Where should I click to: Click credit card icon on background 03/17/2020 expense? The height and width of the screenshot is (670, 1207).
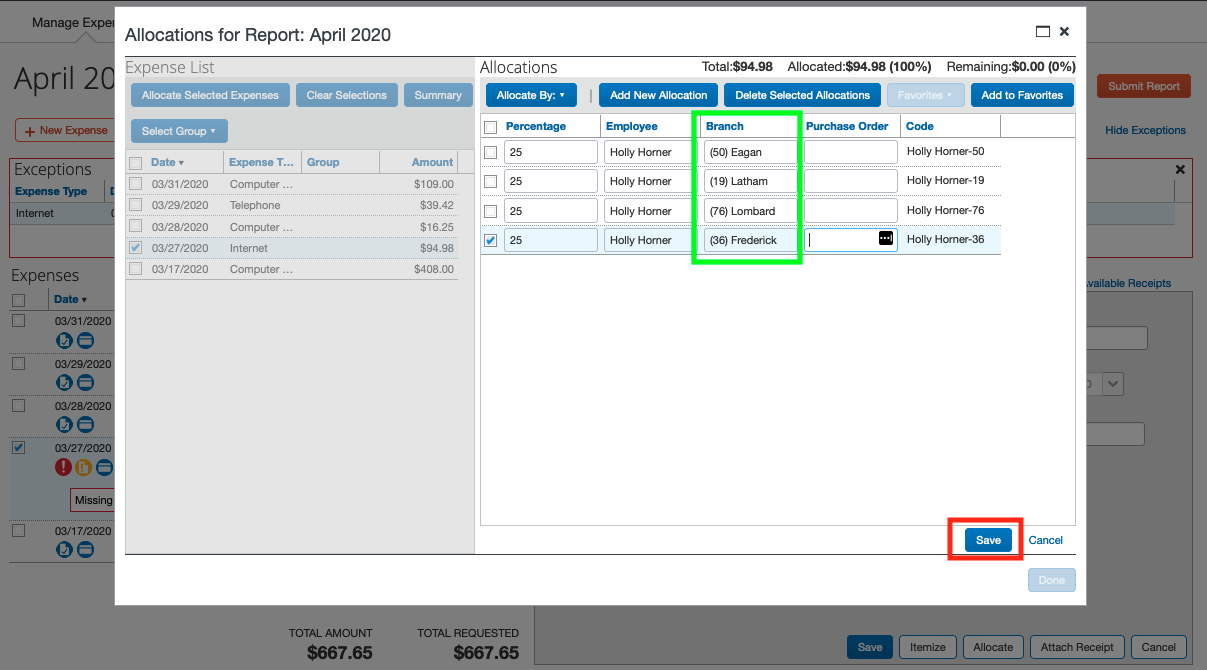[86, 549]
